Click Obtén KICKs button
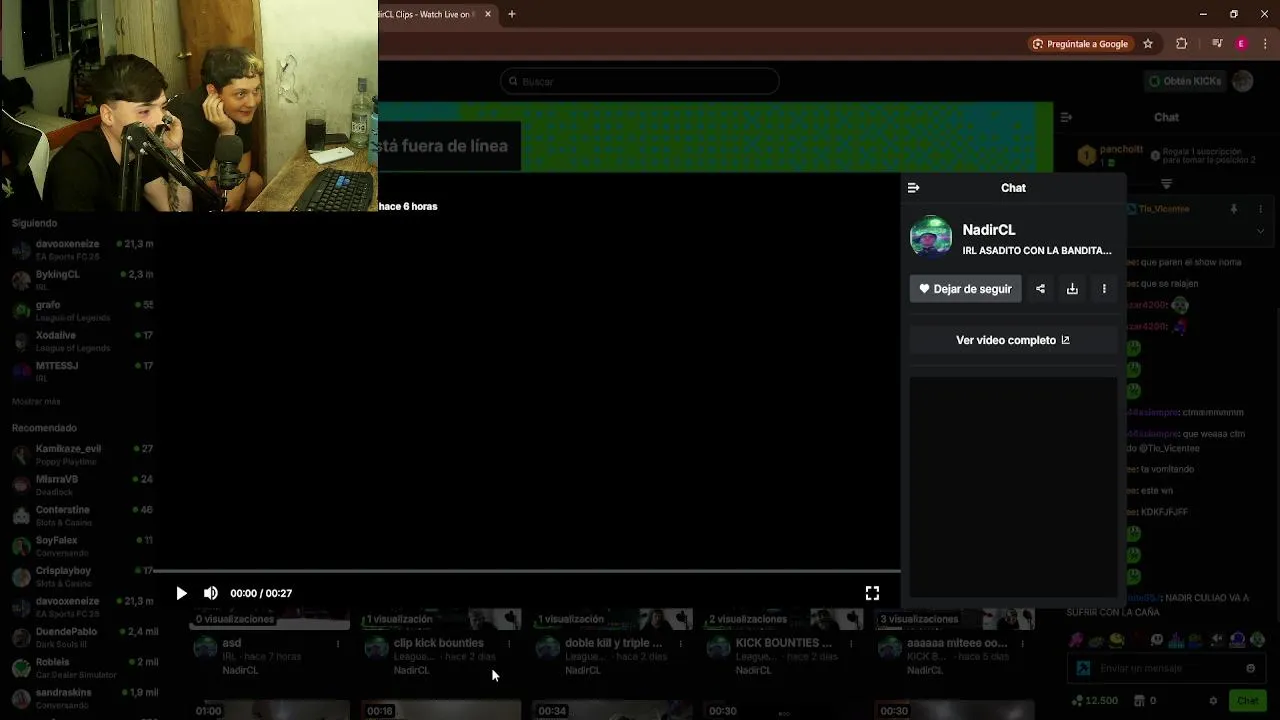 (1184, 81)
